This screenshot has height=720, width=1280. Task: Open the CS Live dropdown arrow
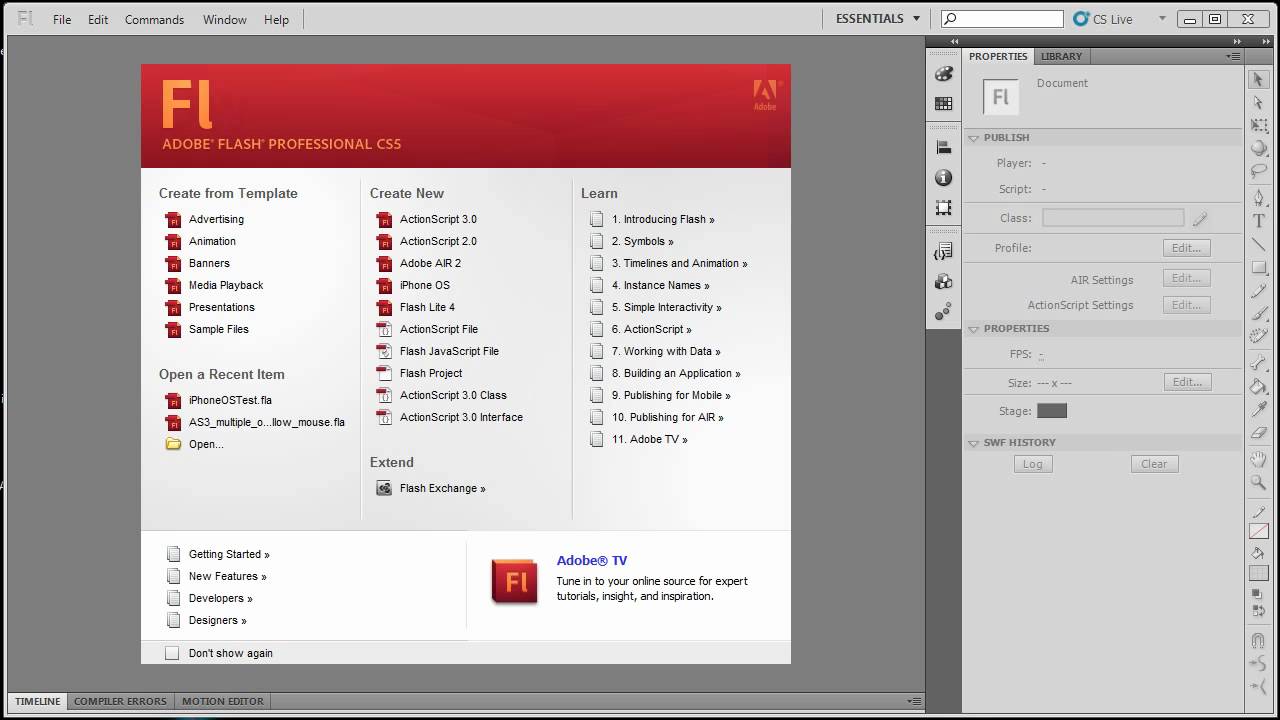[x=1162, y=18]
